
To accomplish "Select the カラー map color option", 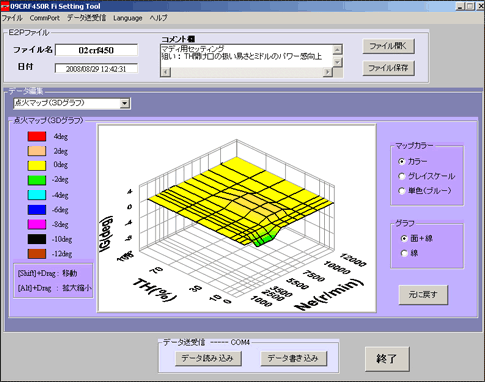I will [402, 162].
